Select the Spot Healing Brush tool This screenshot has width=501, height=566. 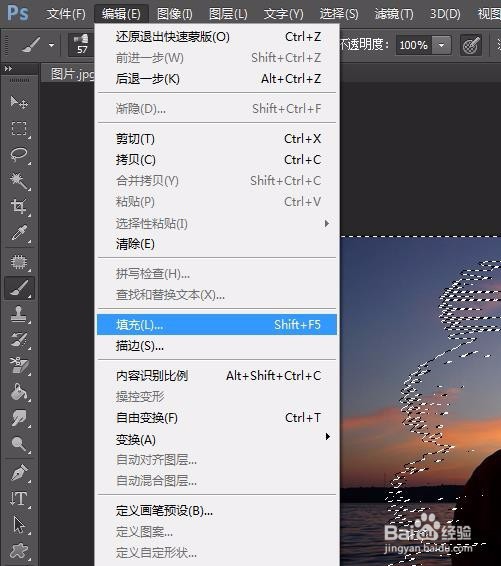click(19, 261)
